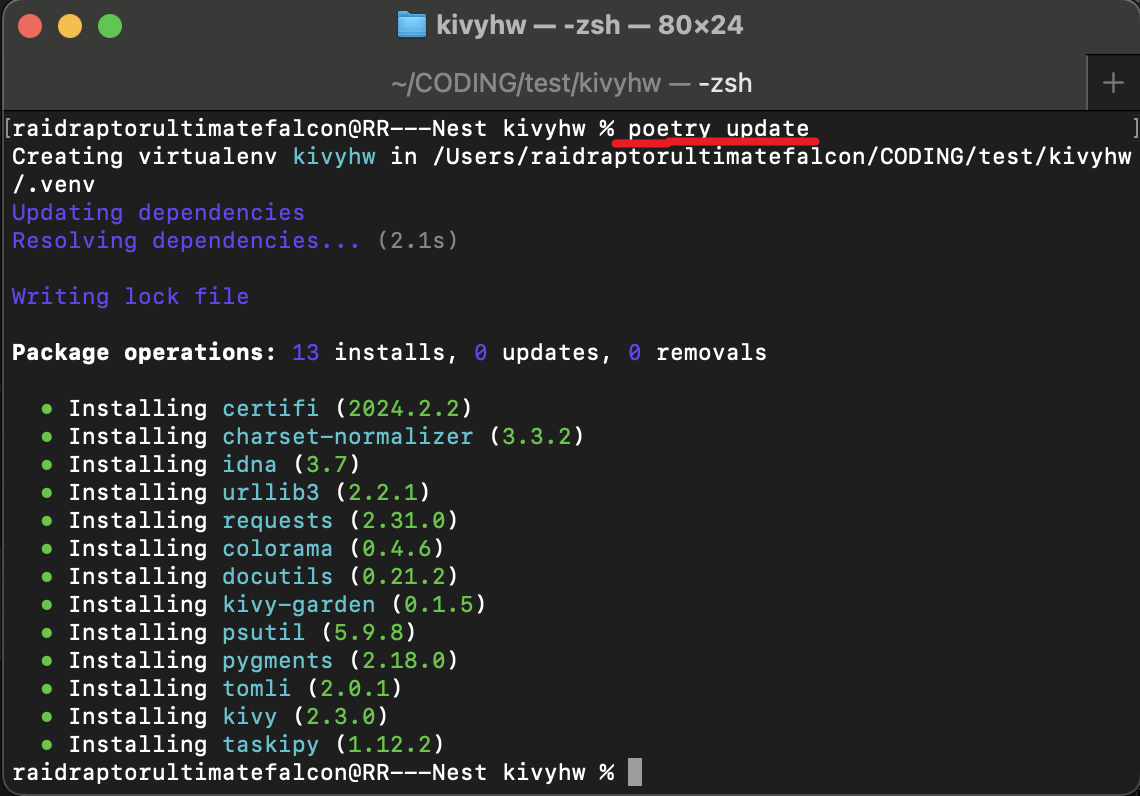This screenshot has width=1140, height=796.
Task: Click the '/.venv' line
Action: coord(54,185)
